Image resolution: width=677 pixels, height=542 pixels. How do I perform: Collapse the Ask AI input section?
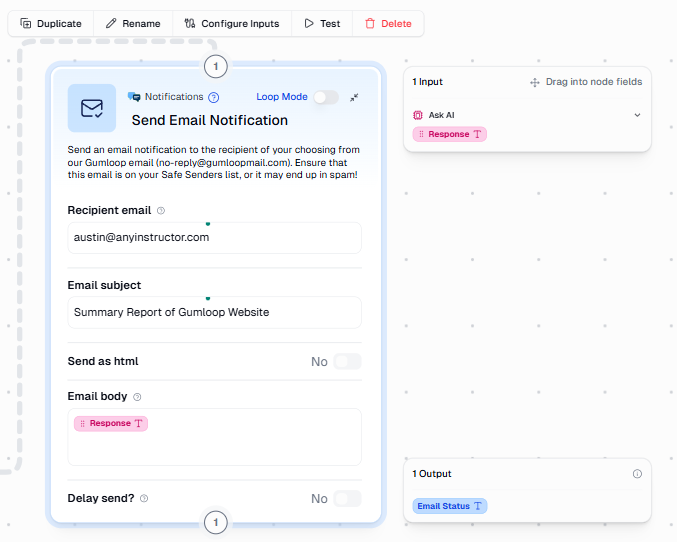[x=637, y=115]
